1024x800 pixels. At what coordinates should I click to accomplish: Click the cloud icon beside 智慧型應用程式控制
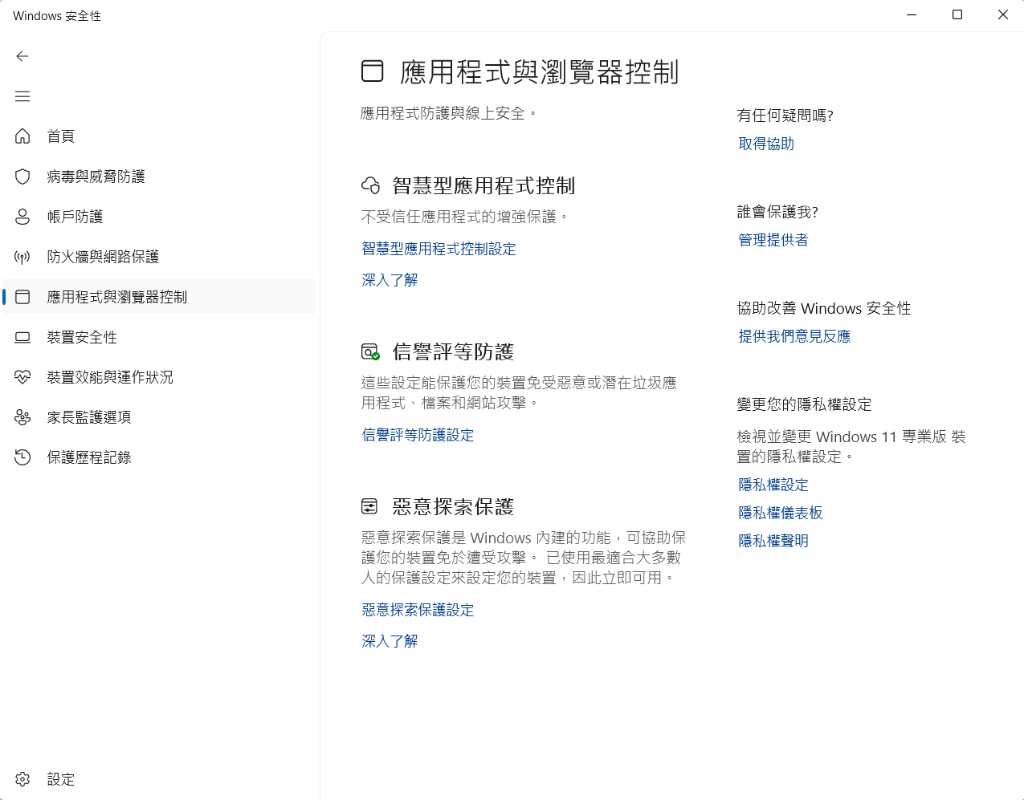pyautogui.click(x=370, y=186)
